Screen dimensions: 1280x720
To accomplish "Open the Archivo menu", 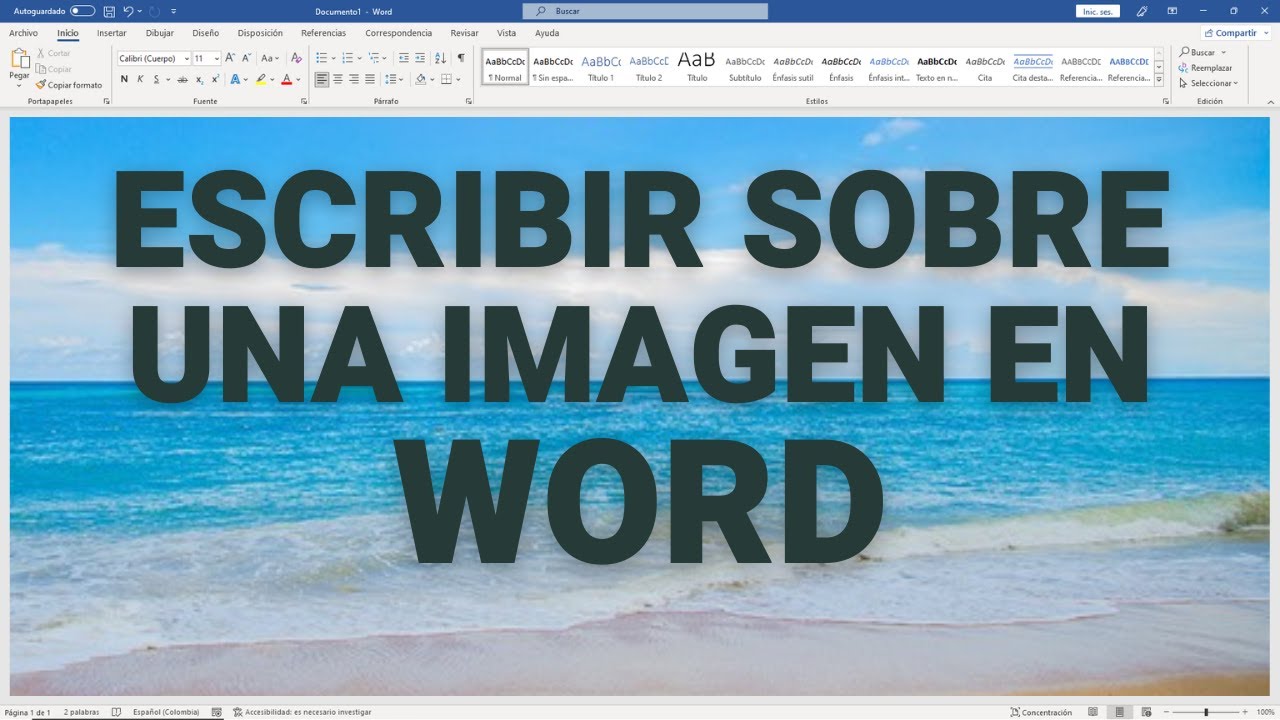I will click(23, 33).
